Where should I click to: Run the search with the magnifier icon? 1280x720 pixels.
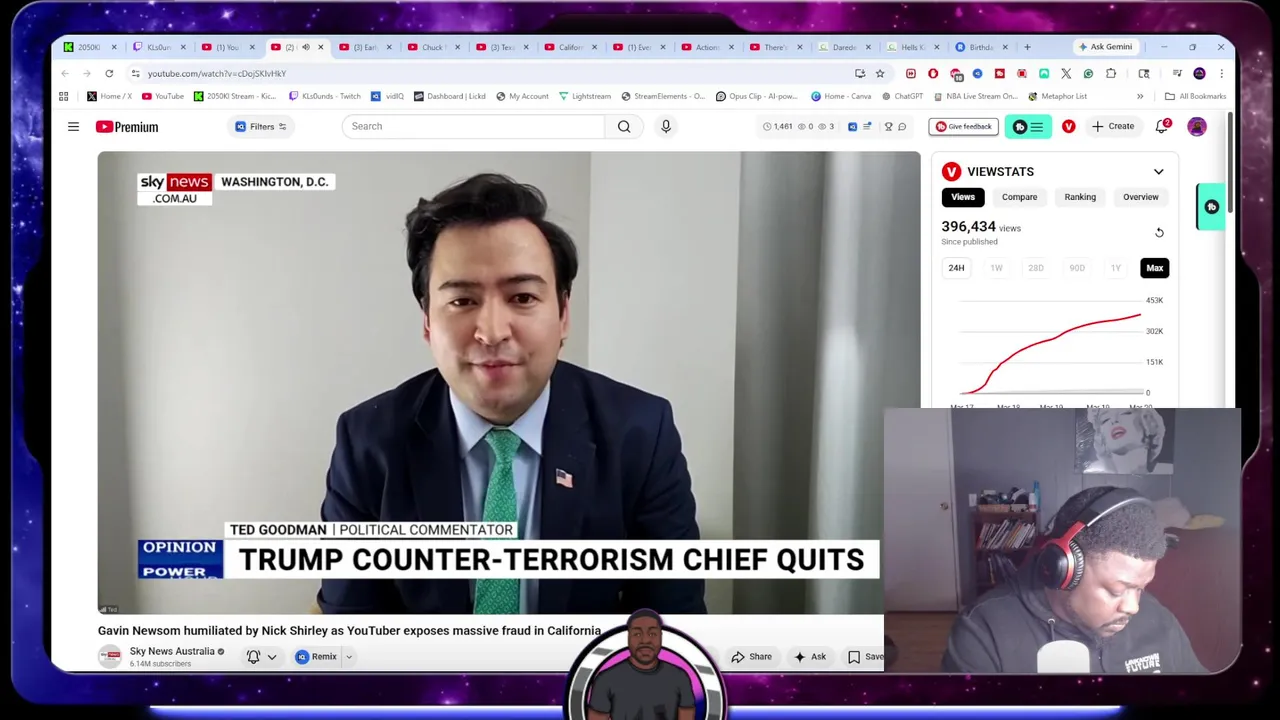(624, 126)
